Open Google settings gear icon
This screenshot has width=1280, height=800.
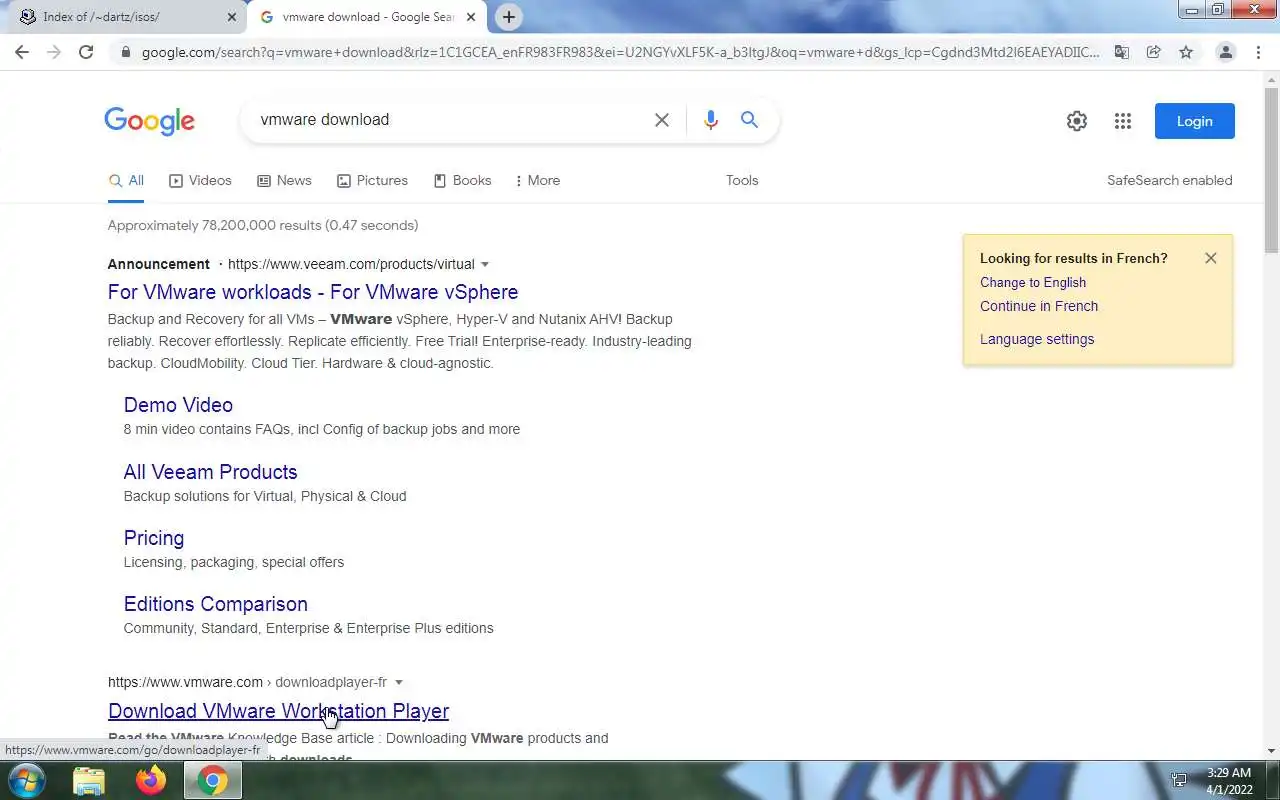pyautogui.click(x=1077, y=121)
